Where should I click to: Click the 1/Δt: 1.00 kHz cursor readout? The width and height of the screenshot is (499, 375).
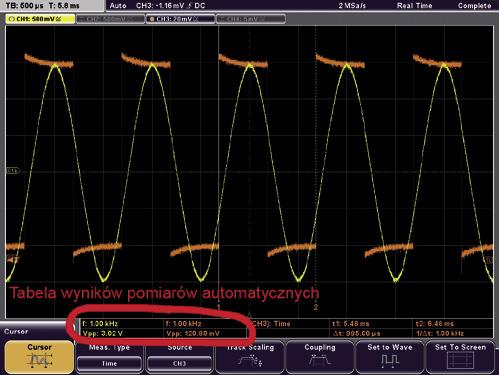click(440, 333)
